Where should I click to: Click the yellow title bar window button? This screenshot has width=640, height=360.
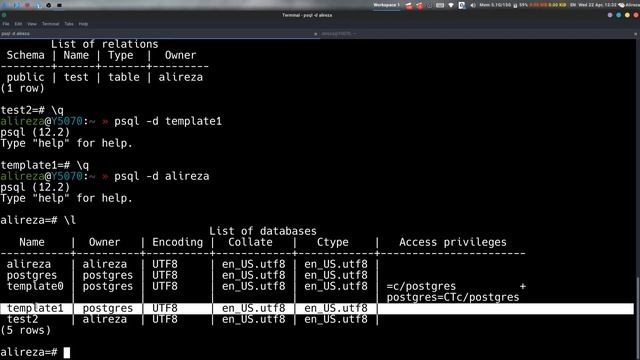click(627, 15)
